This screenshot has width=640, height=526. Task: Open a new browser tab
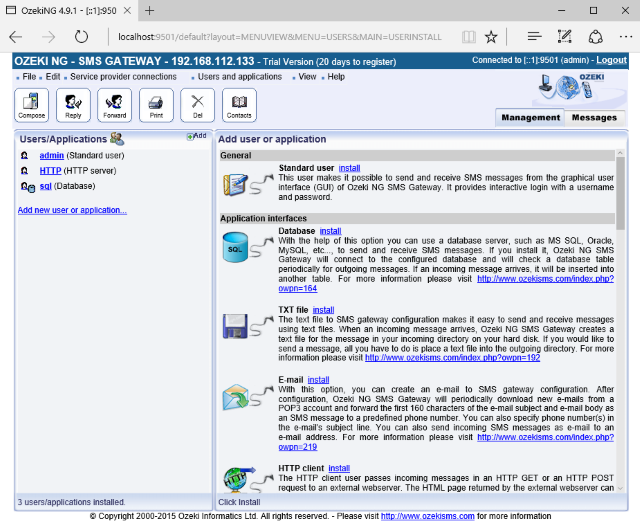point(149,11)
